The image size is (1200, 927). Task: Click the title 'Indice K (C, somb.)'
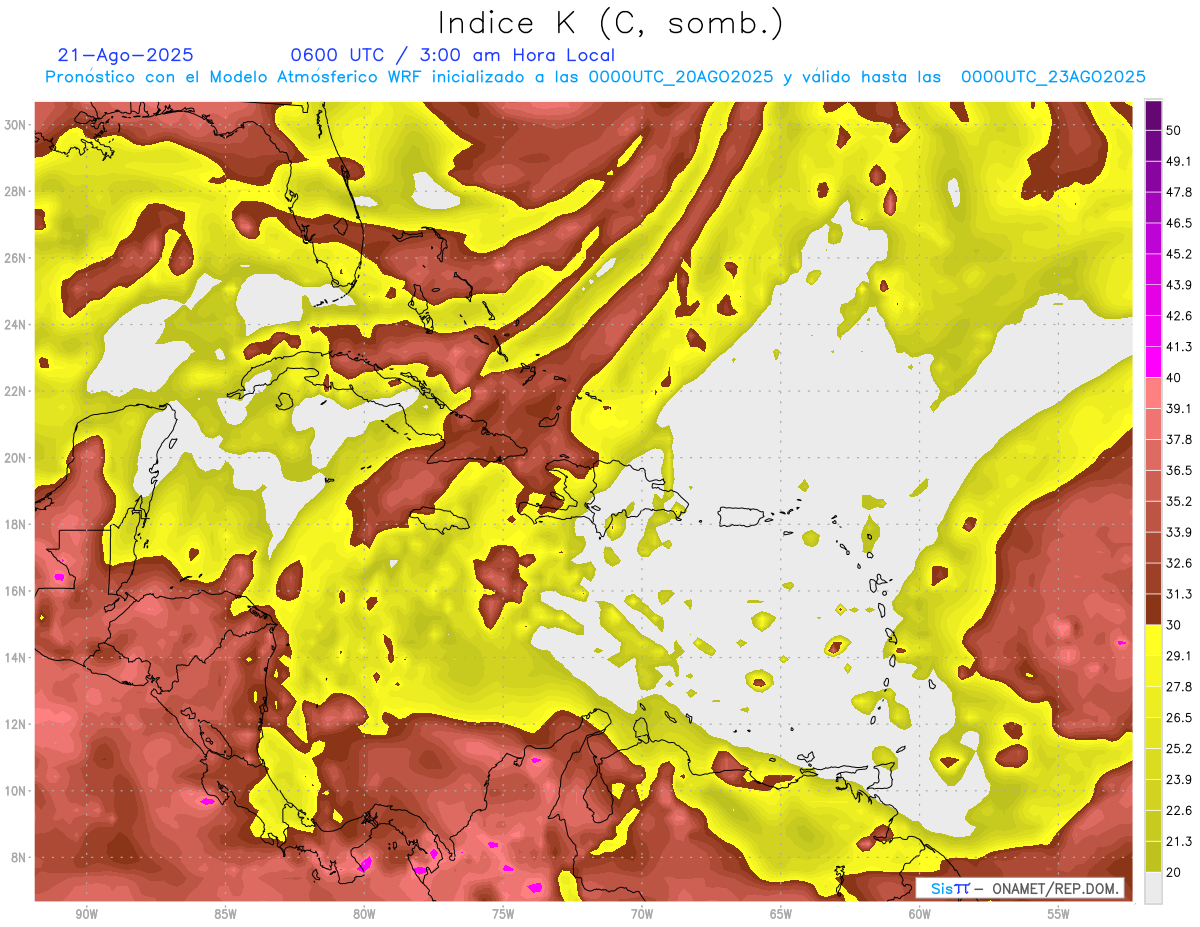pyautogui.click(x=611, y=23)
